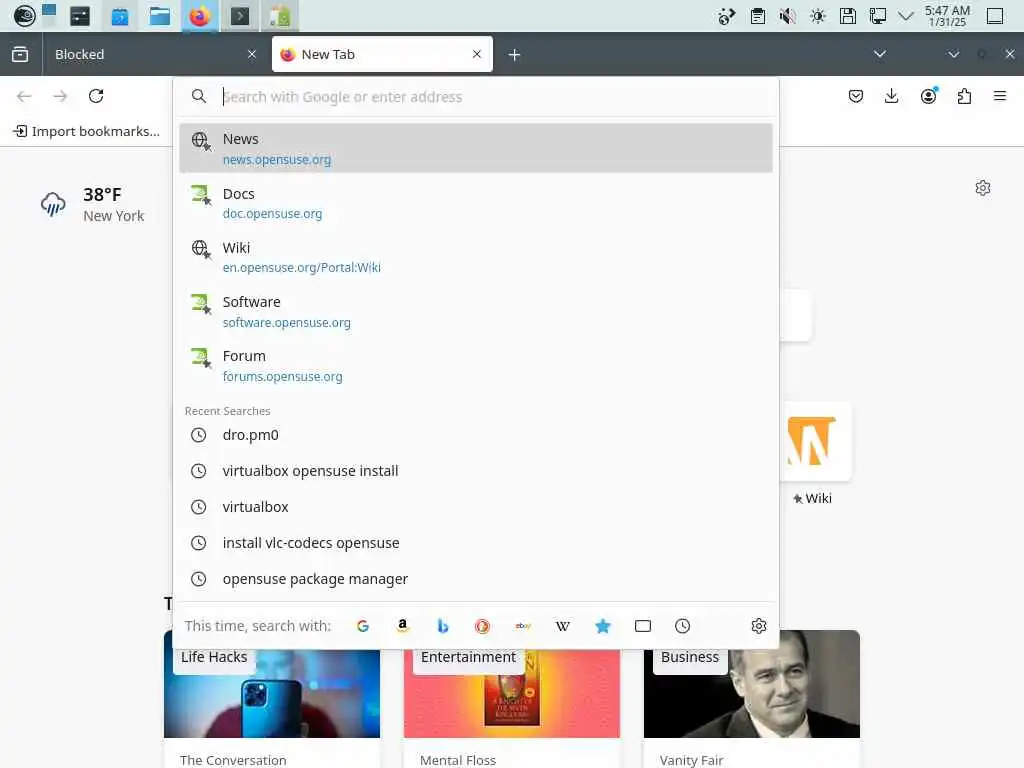
Task: Customize new tab page gear icon
Action: point(983,188)
